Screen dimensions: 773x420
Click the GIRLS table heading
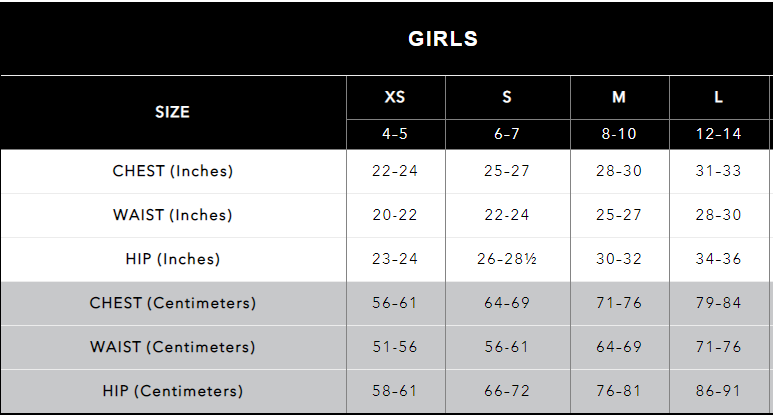pos(443,39)
